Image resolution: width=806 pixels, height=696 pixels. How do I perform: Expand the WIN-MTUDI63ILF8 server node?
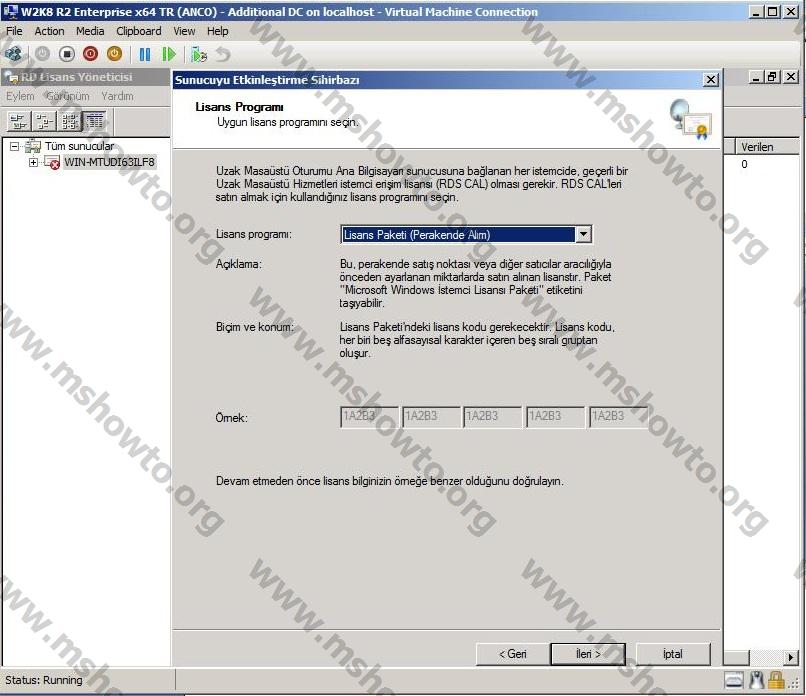(33, 162)
